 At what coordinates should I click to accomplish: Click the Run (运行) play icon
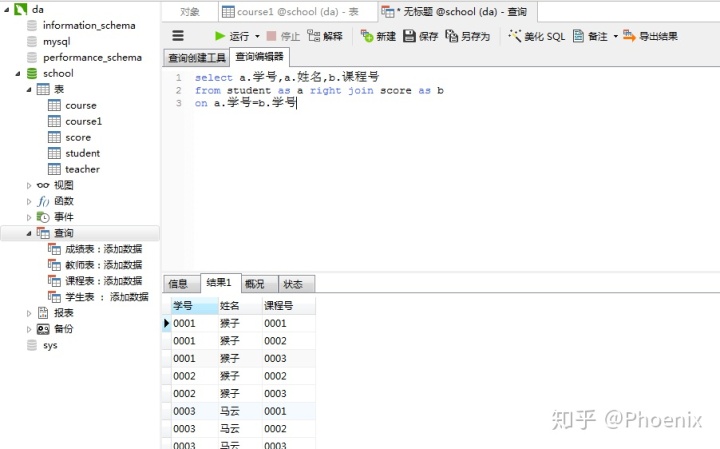(x=220, y=36)
